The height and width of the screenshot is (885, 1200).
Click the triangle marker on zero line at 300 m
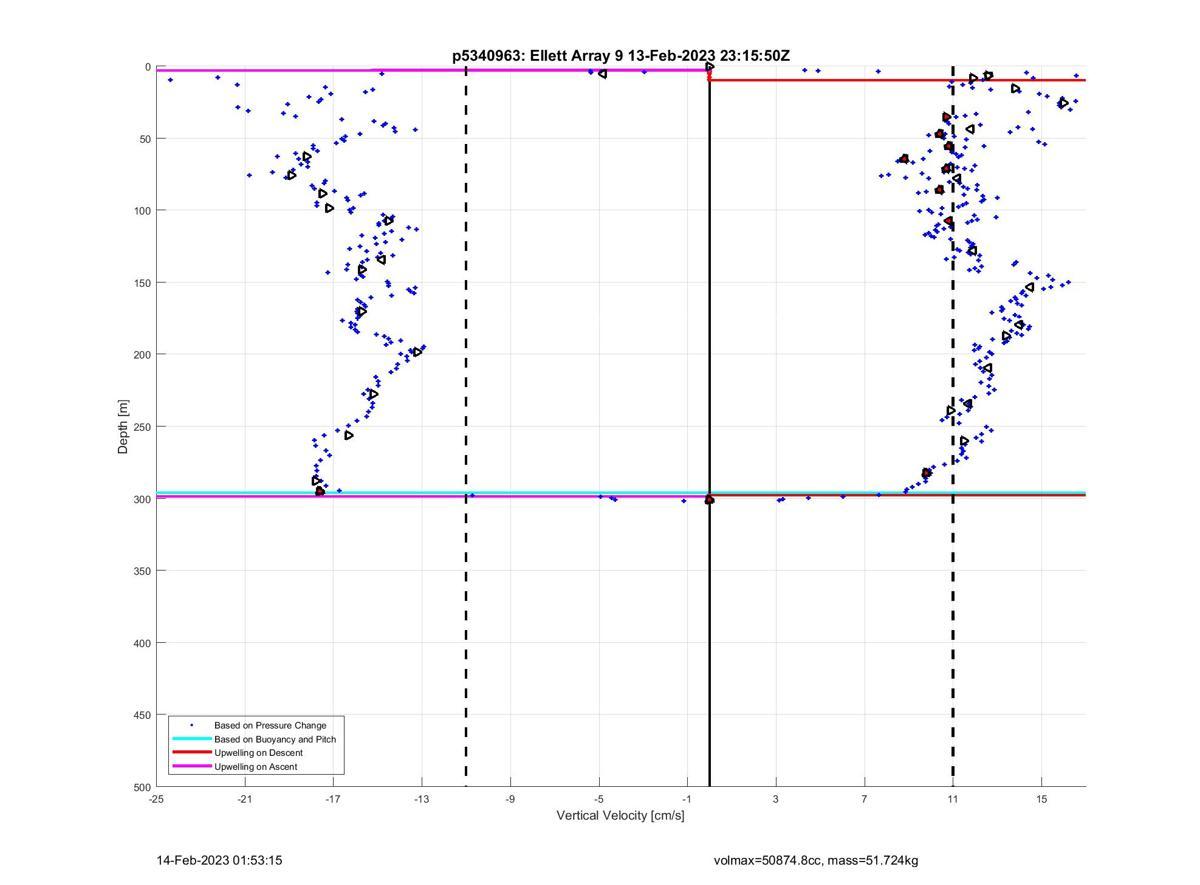709,500
